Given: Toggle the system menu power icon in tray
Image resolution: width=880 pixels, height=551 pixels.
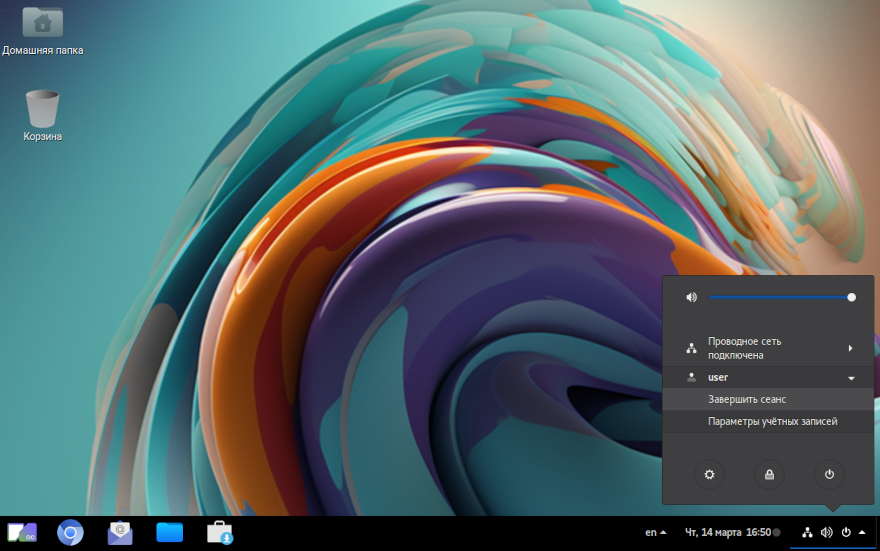Looking at the screenshot, I should coord(846,532).
